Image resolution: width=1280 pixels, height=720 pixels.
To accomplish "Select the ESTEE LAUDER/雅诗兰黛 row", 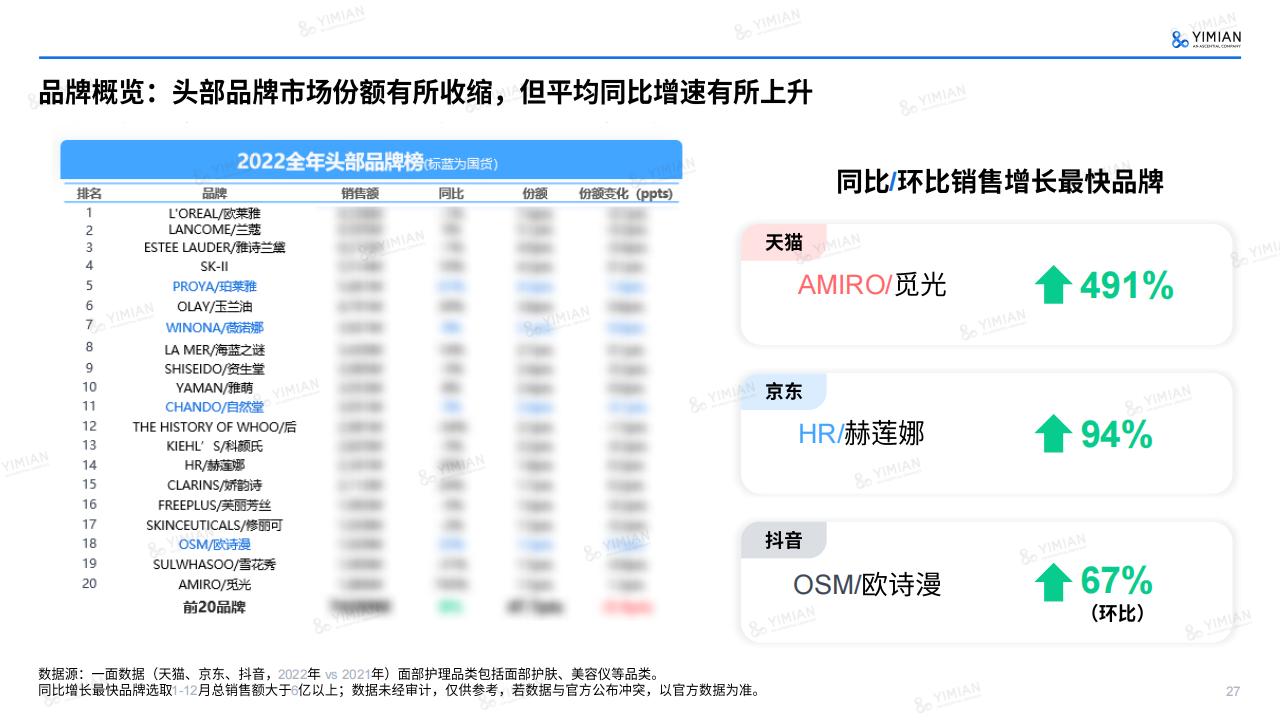I will click(370, 247).
